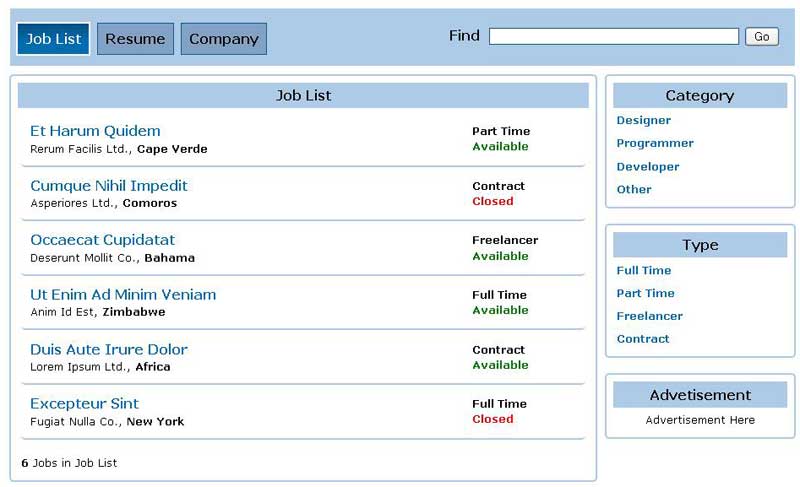
Task: Open the Et Harum Quidem job listing
Action: [x=95, y=131]
